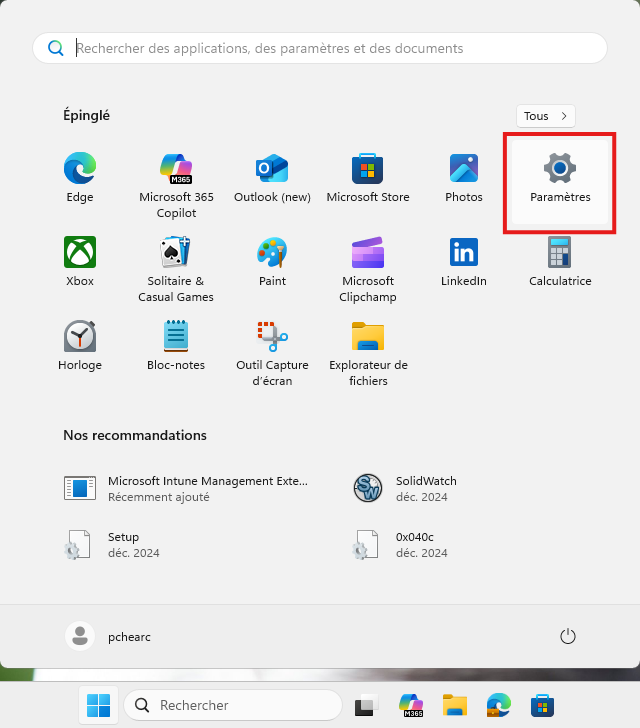Viewport: 640px width, 728px height.
Task: Open Microsoft Store pinned app
Action: (368, 178)
